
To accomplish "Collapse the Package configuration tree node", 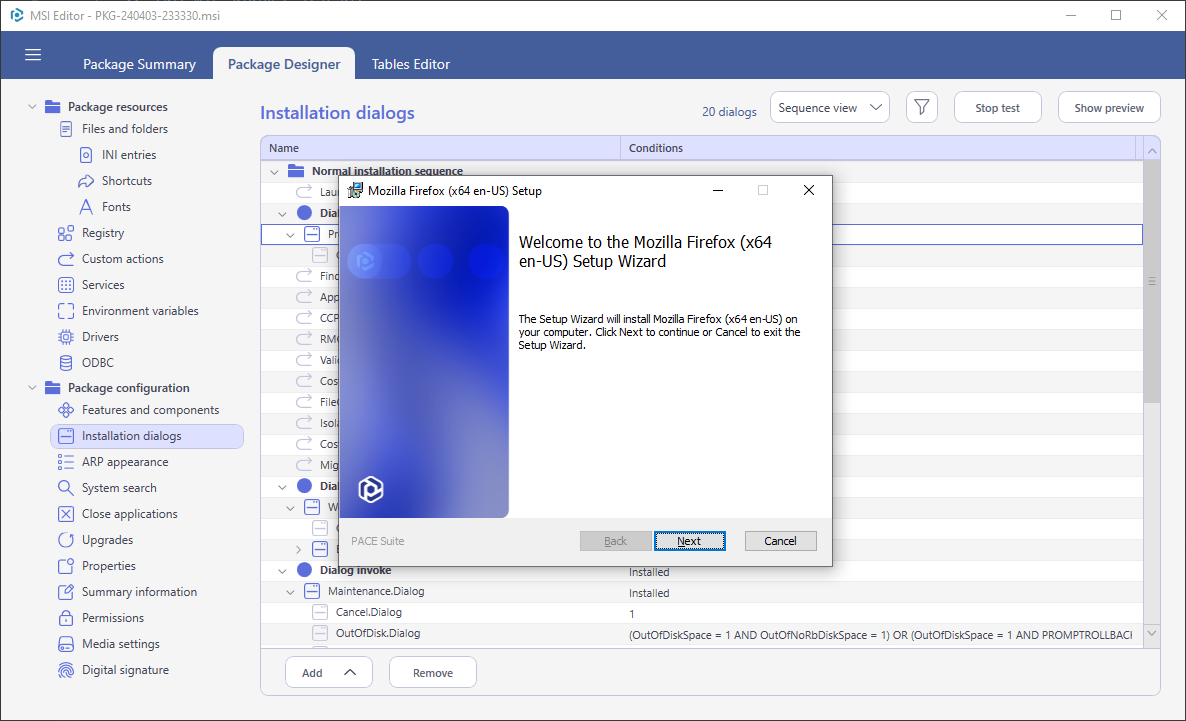I will coord(32,387).
